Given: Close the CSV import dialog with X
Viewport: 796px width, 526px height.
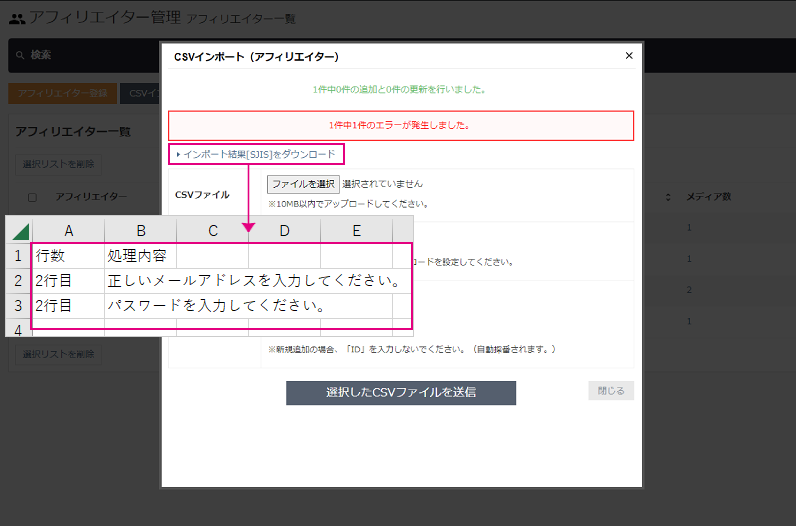Looking at the screenshot, I should (x=629, y=55).
